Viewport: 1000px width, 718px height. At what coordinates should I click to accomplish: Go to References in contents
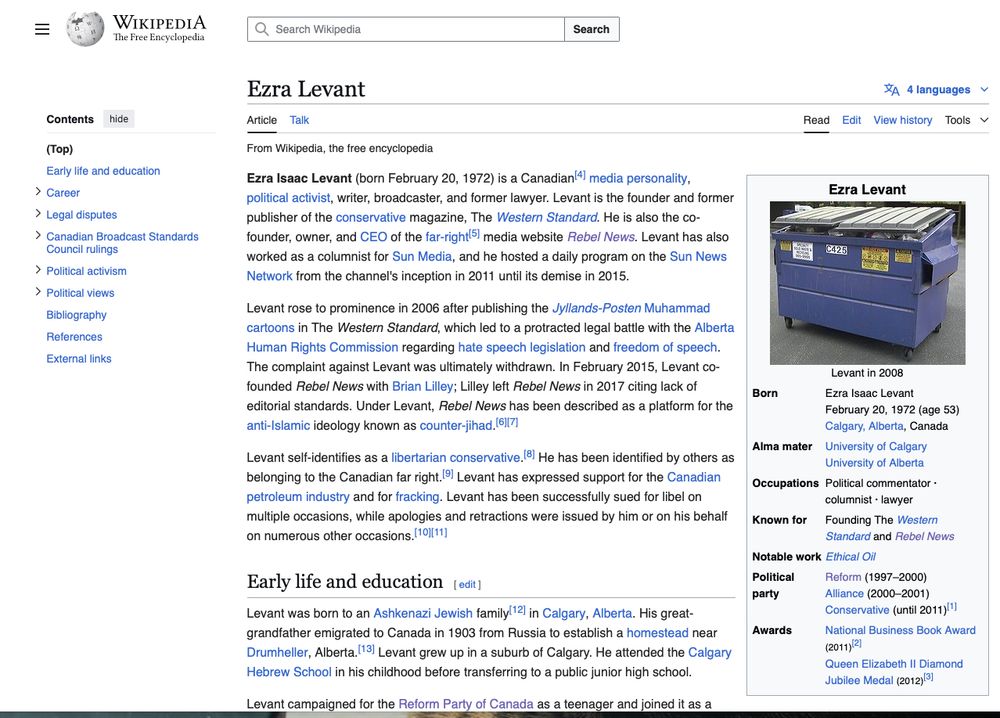click(74, 337)
